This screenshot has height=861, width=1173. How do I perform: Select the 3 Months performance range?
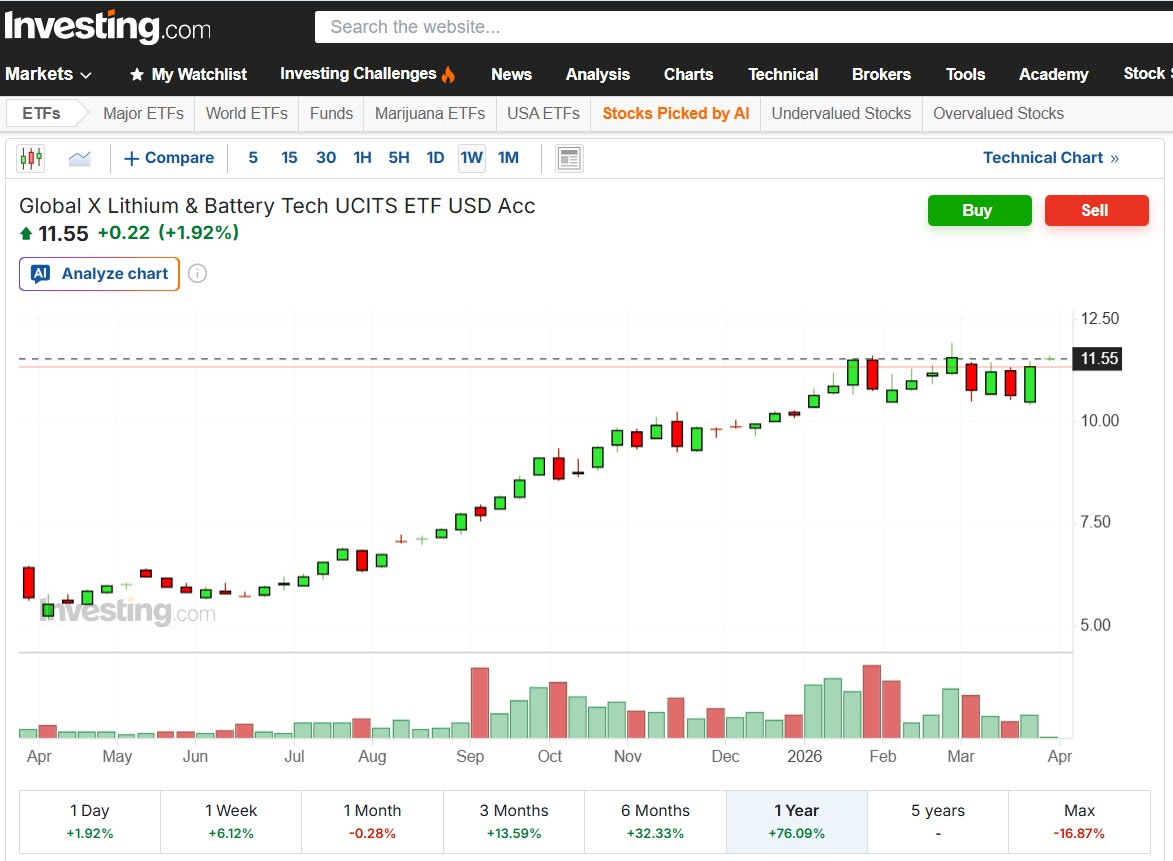pos(514,821)
